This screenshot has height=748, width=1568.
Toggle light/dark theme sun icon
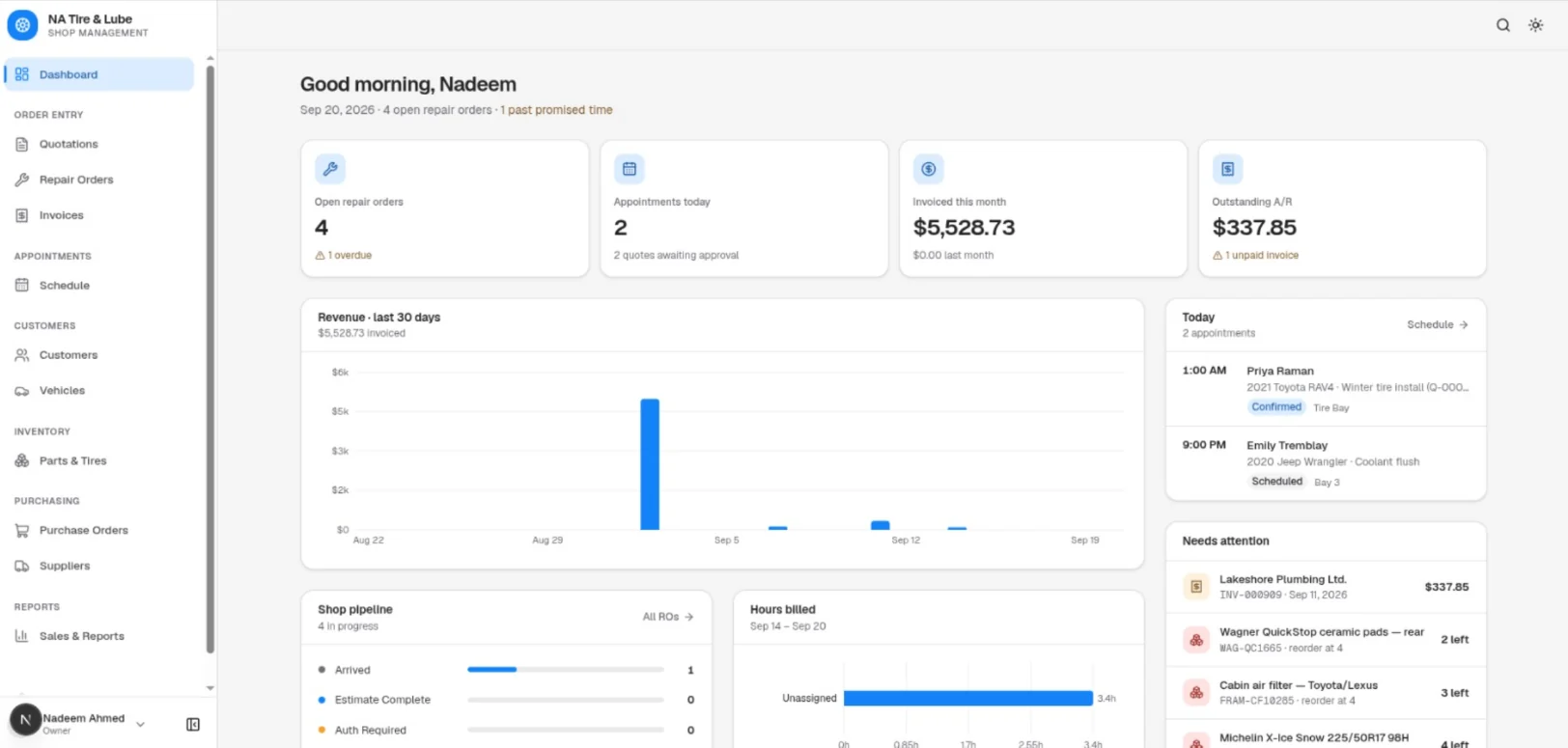[x=1536, y=25]
